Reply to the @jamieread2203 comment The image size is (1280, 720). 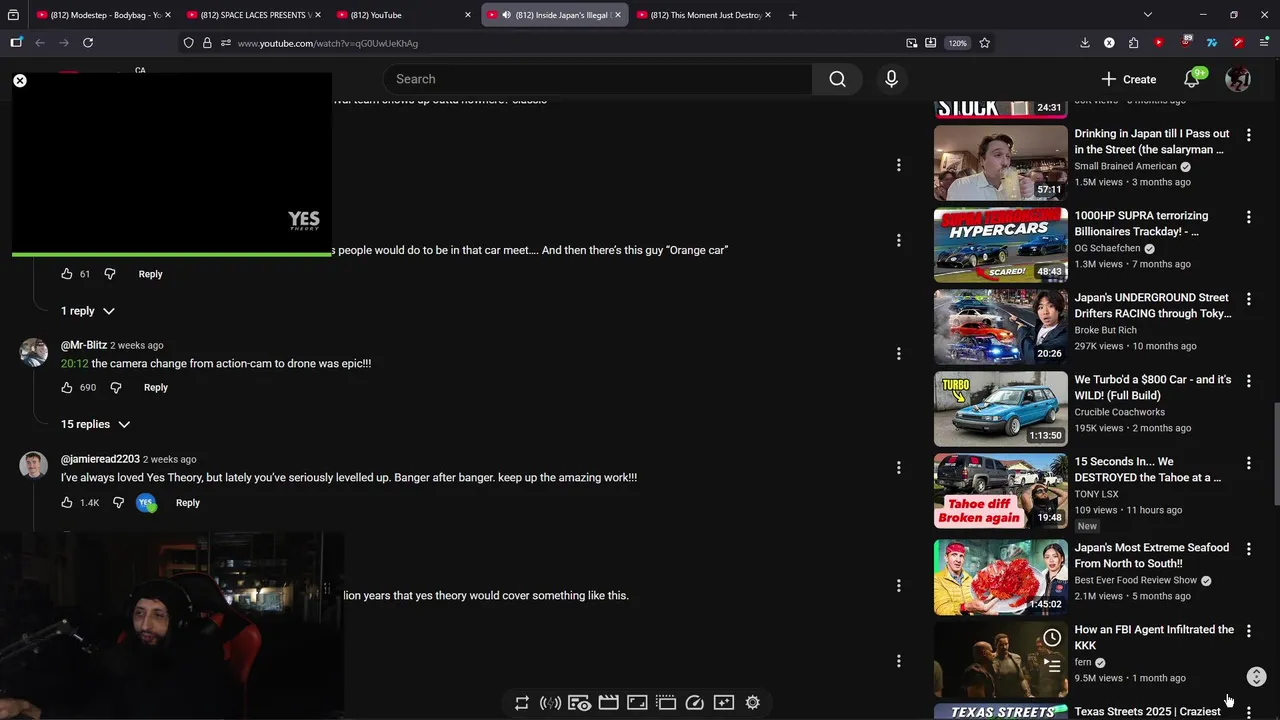pos(188,503)
